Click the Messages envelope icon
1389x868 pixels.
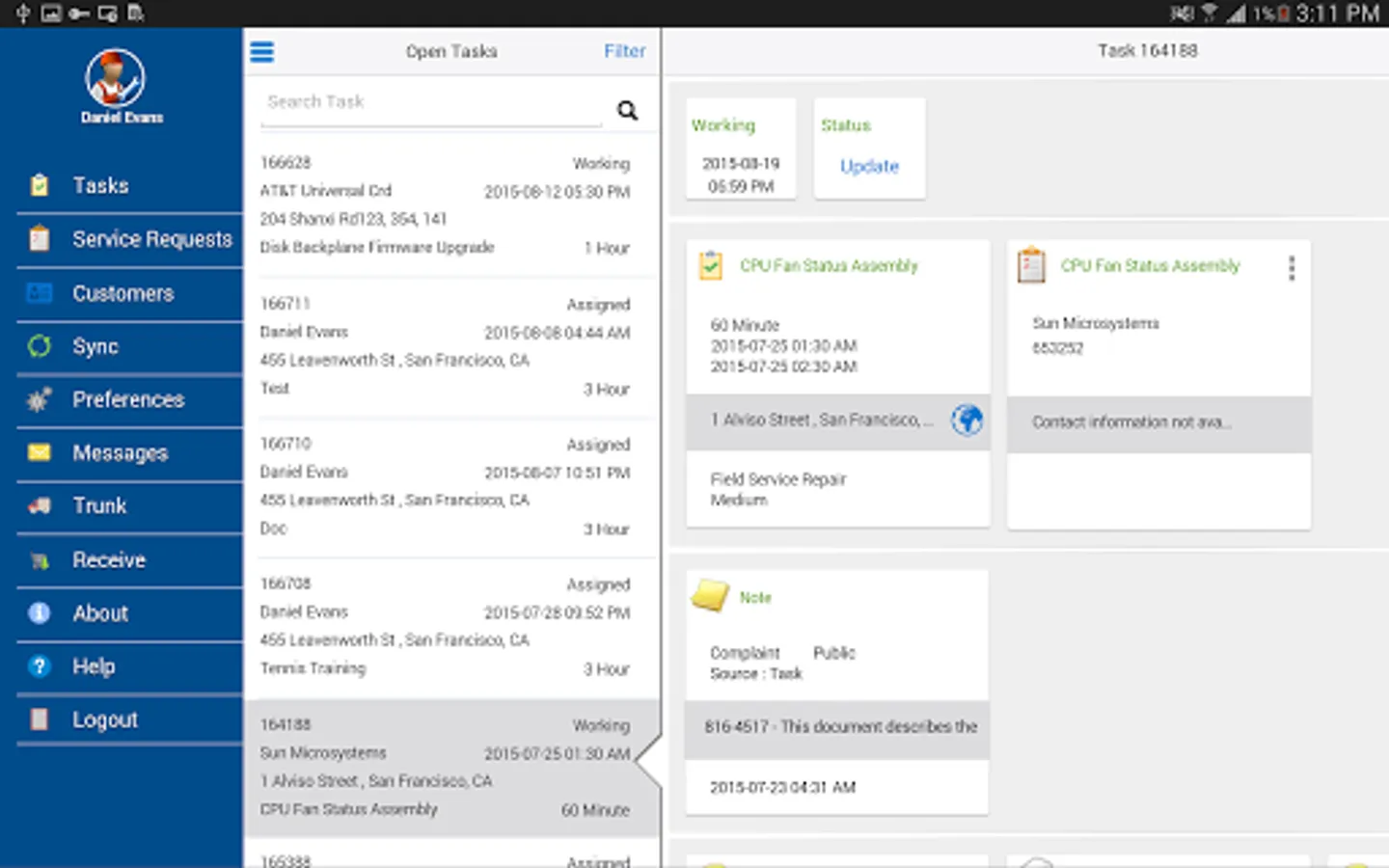(x=40, y=452)
